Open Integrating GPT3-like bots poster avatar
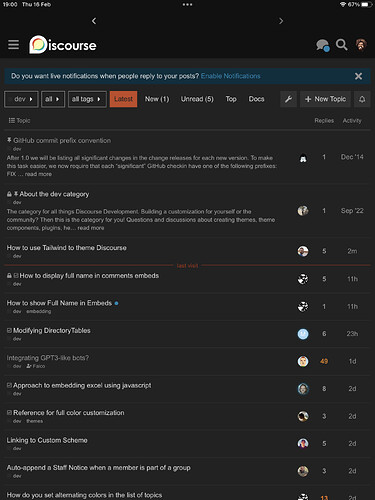The width and height of the screenshot is (375, 500). point(303,361)
